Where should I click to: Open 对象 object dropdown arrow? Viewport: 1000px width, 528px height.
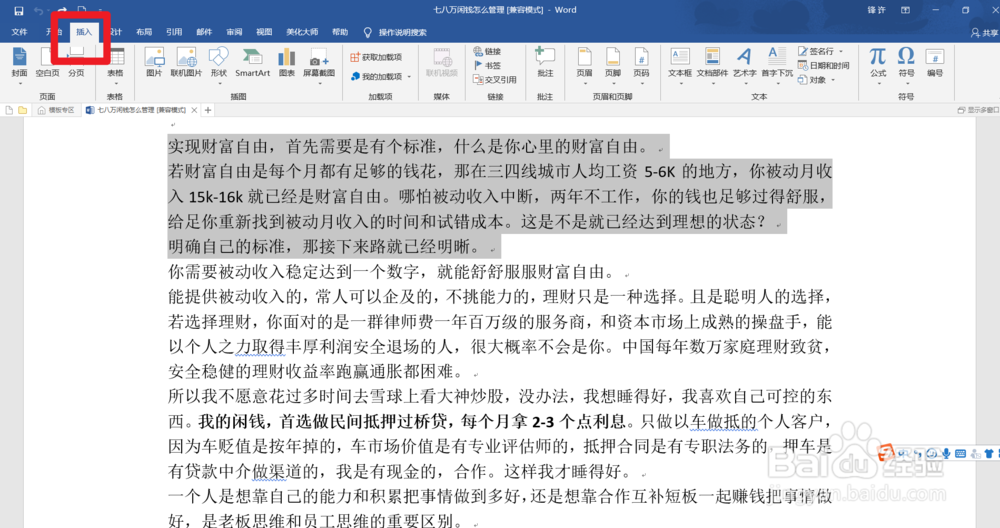833,80
